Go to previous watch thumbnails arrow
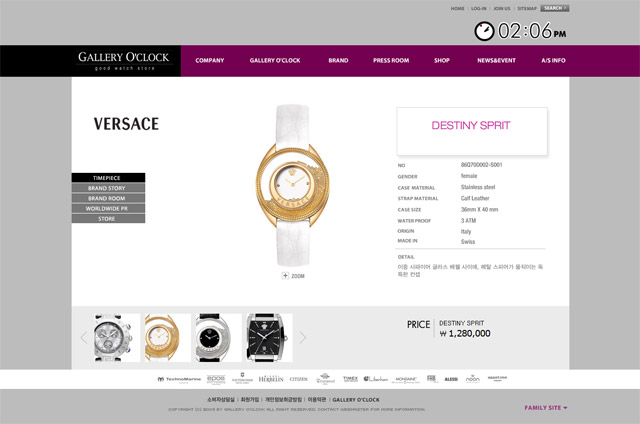Viewport: 640px width, 424px height. (84, 337)
